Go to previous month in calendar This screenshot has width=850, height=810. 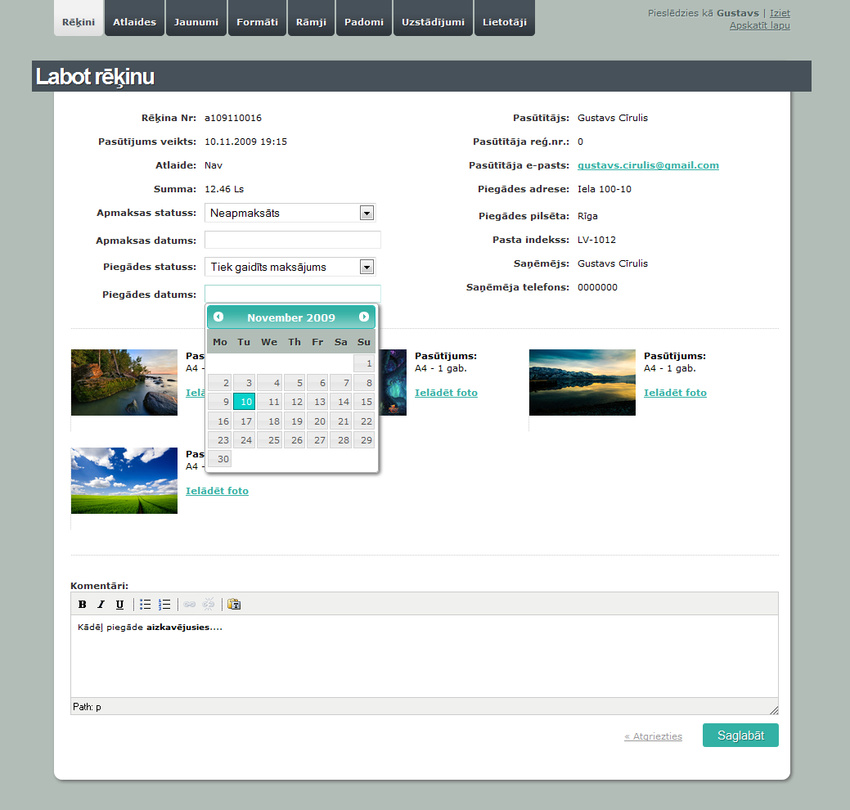coord(218,317)
